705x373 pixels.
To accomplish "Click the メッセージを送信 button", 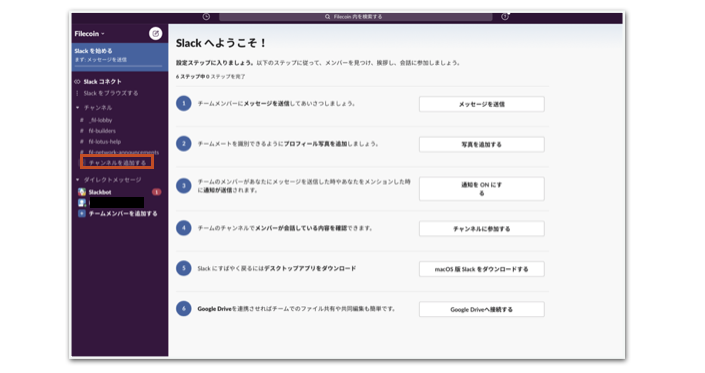I will (x=482, y=104).
